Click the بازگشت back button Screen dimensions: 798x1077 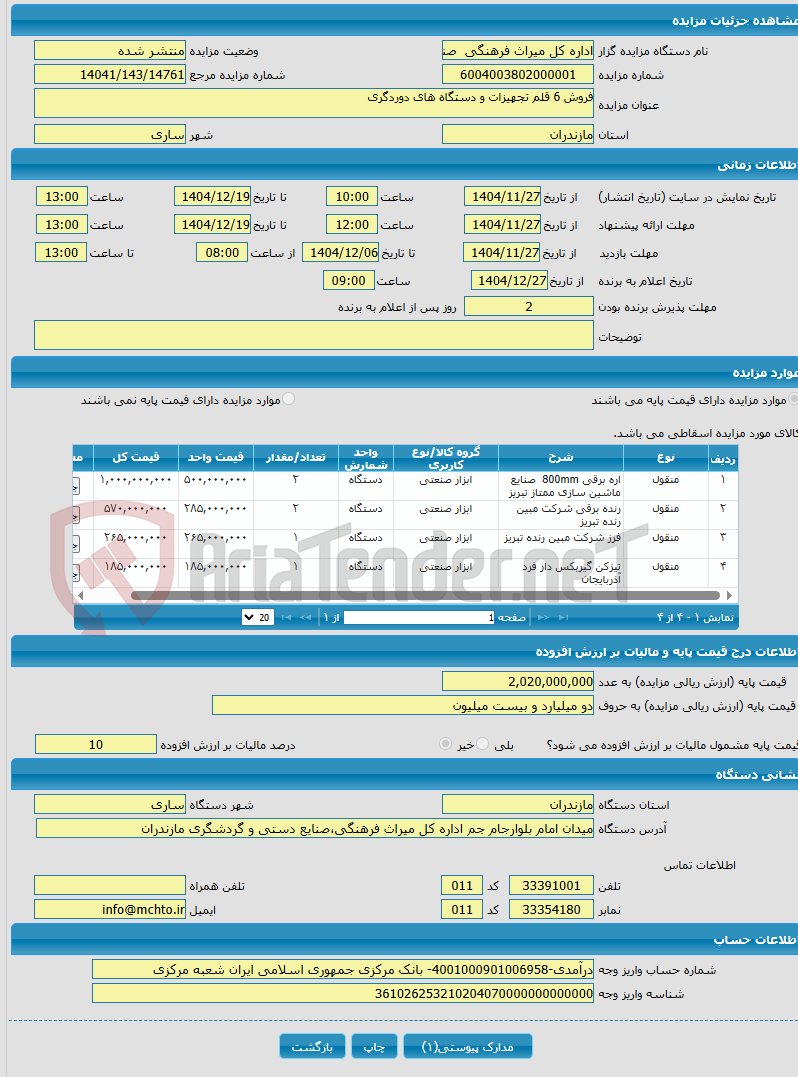312,1047
